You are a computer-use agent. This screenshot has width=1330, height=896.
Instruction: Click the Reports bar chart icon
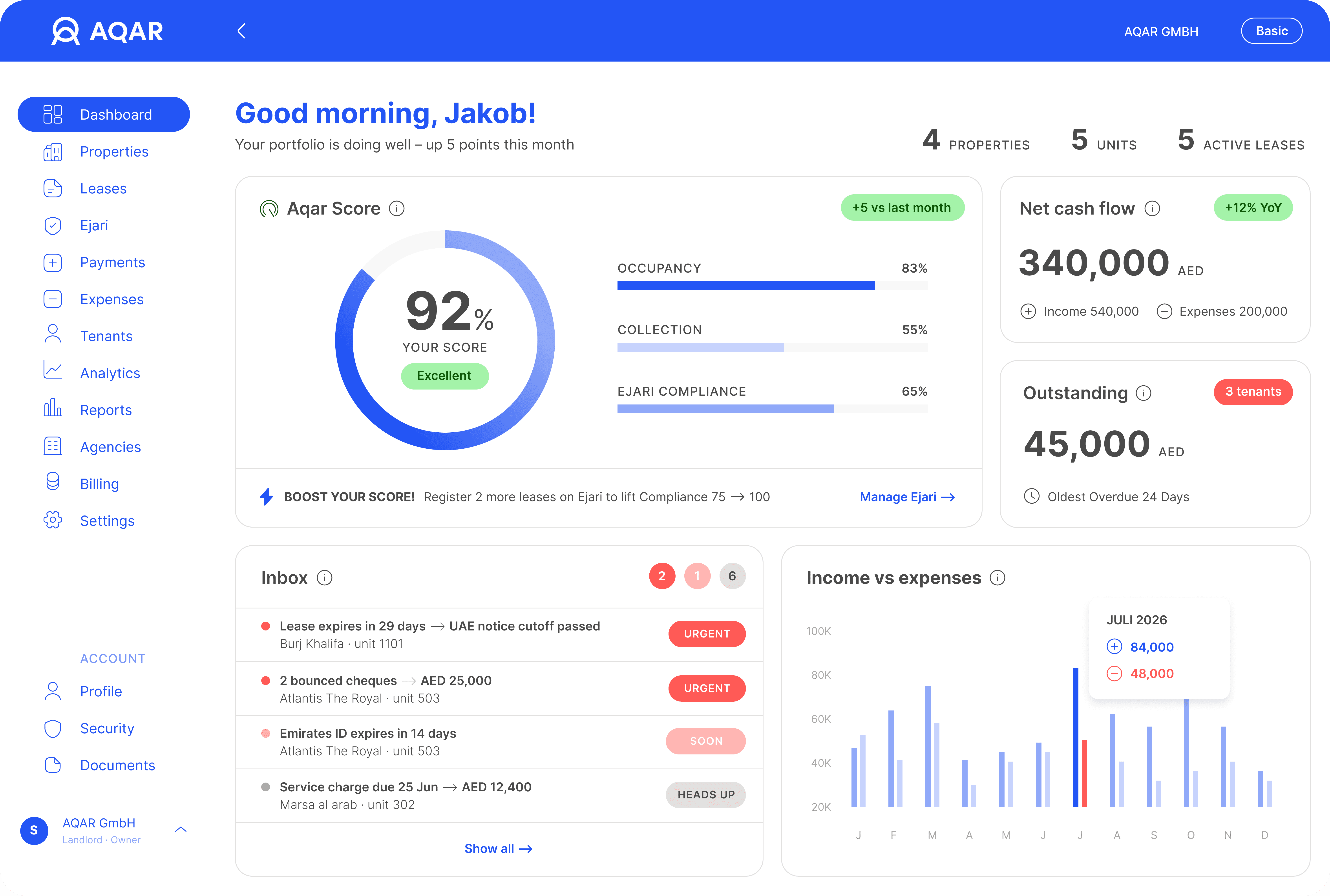coord(53,407)
